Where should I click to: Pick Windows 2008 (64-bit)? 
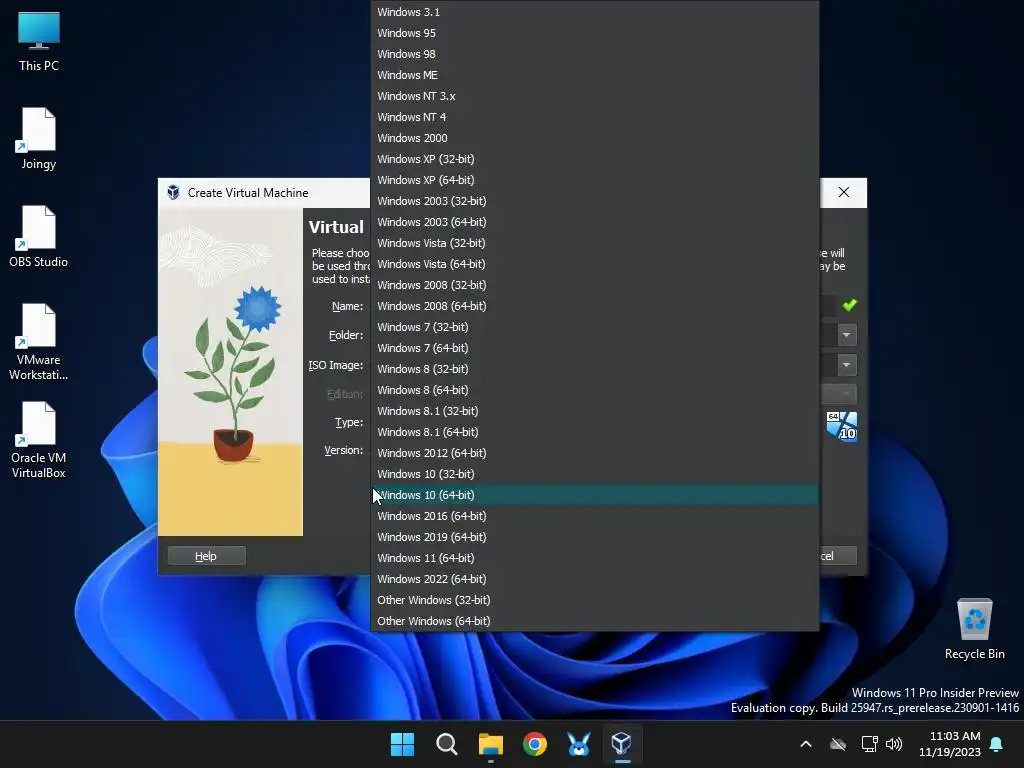click(x=595, y=306)
